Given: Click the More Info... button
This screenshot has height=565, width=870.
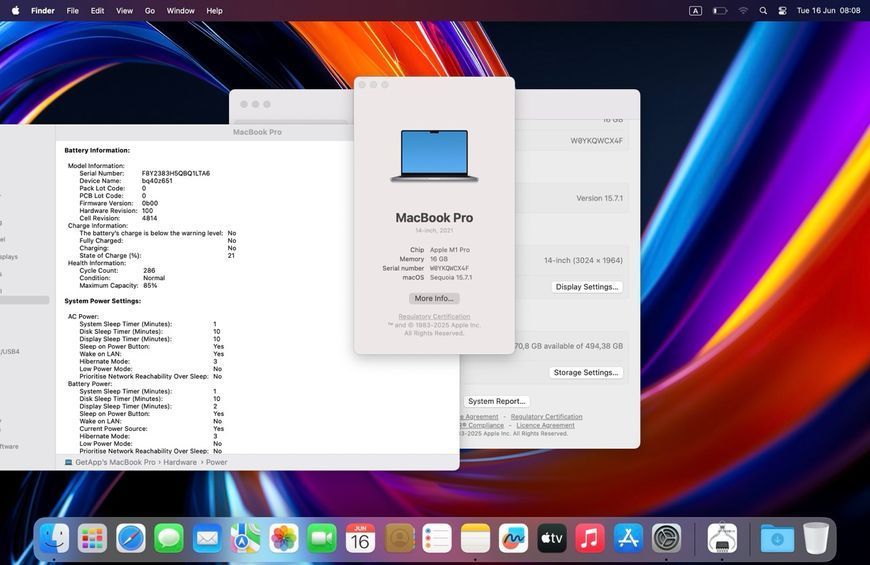Looking at the screenshot, I should click(434, 298).
